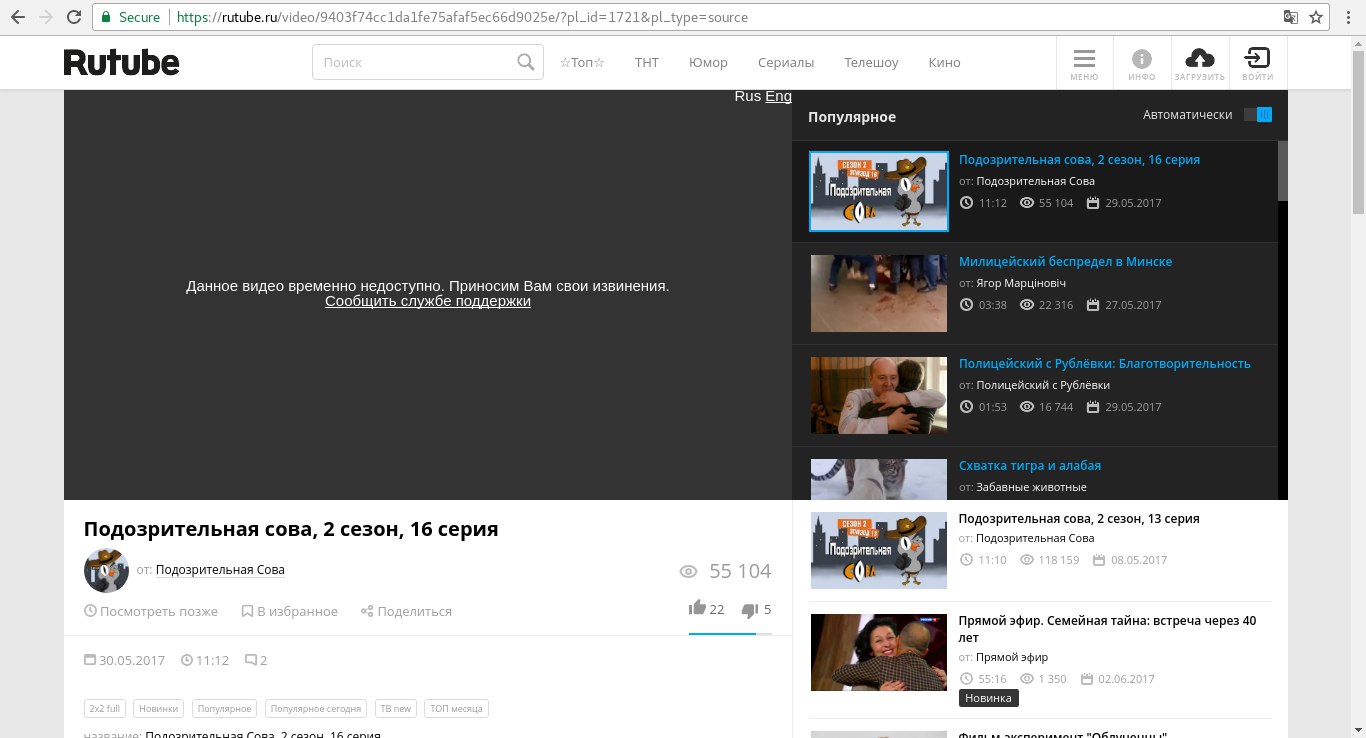Click the ТОП месяца tag
The image size is (1366, 738).
tap(456, 708)
